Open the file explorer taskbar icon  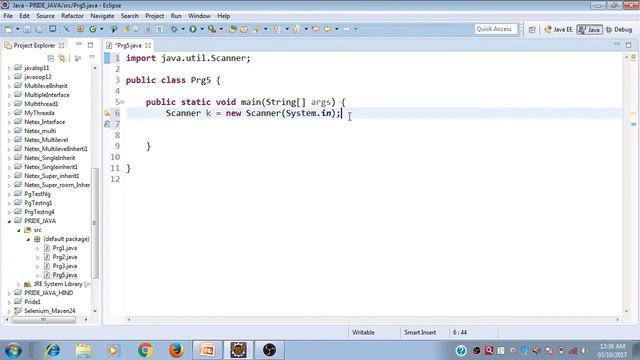(83, 350)
